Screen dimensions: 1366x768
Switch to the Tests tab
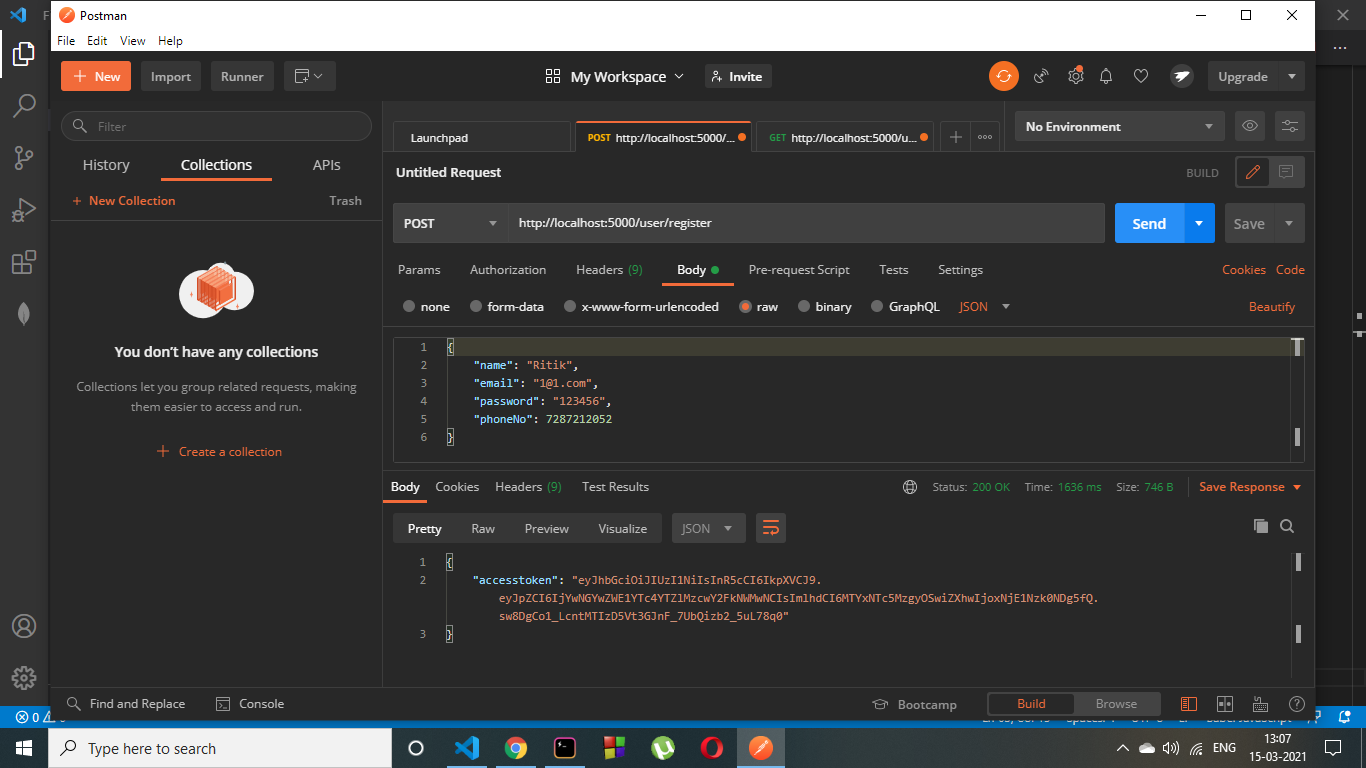pos(893,269)
